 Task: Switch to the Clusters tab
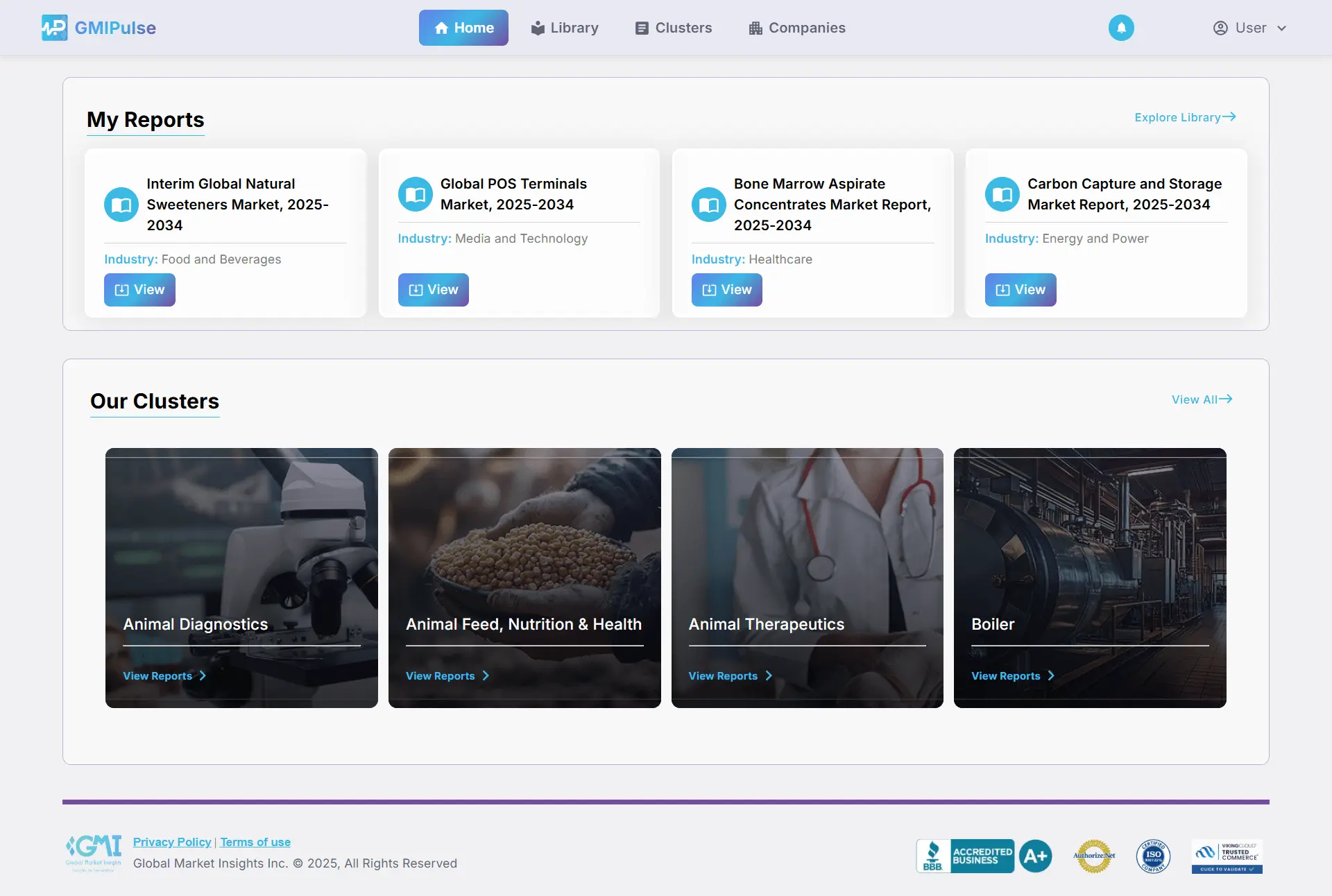click(x=674, y=28)
